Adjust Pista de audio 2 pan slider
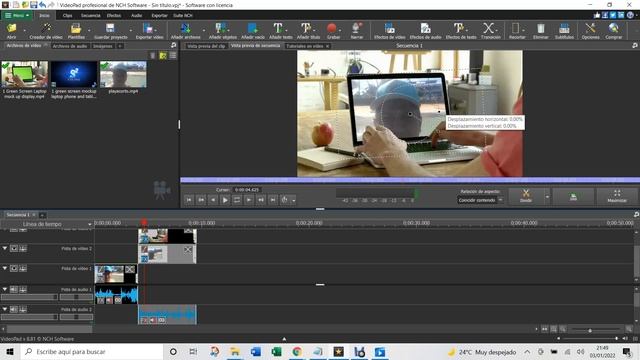Image resolution: width=640 pixels, height=360 pixels. click(76, 317)
